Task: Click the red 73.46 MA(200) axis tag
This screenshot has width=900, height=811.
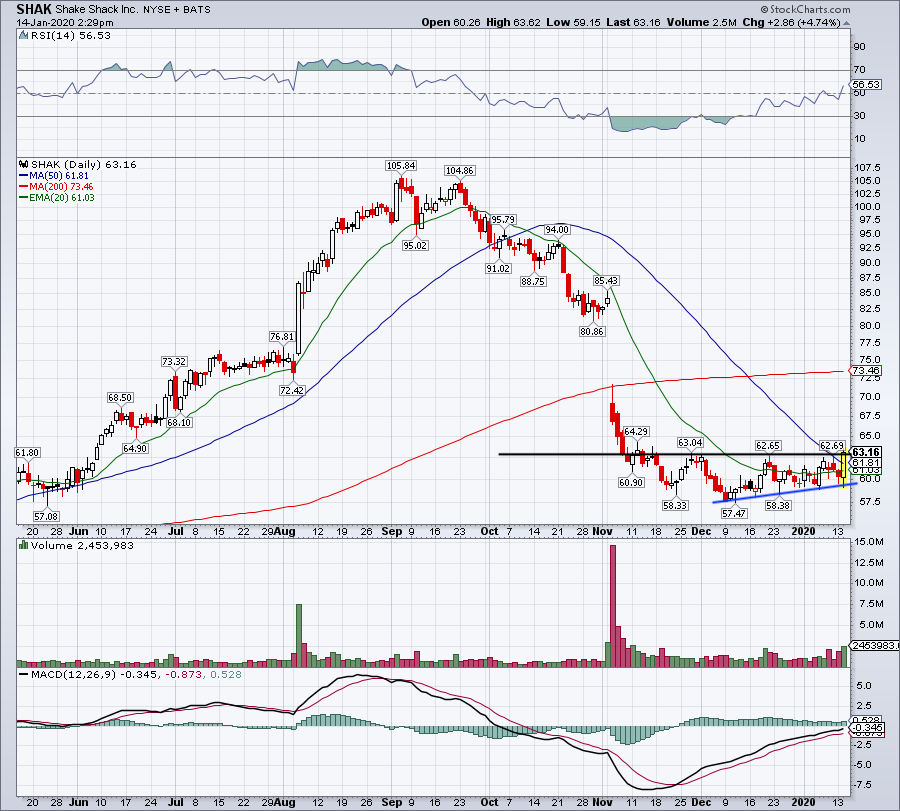Action: (x=866, y=370)
